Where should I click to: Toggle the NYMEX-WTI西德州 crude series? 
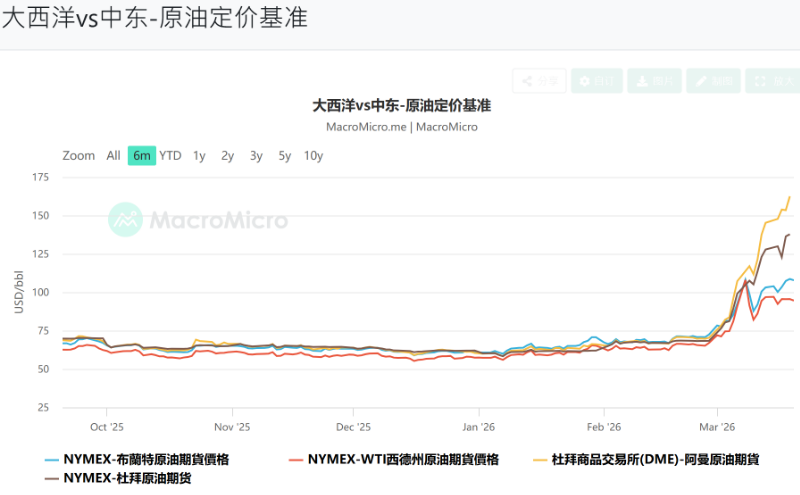pos(402,459)
